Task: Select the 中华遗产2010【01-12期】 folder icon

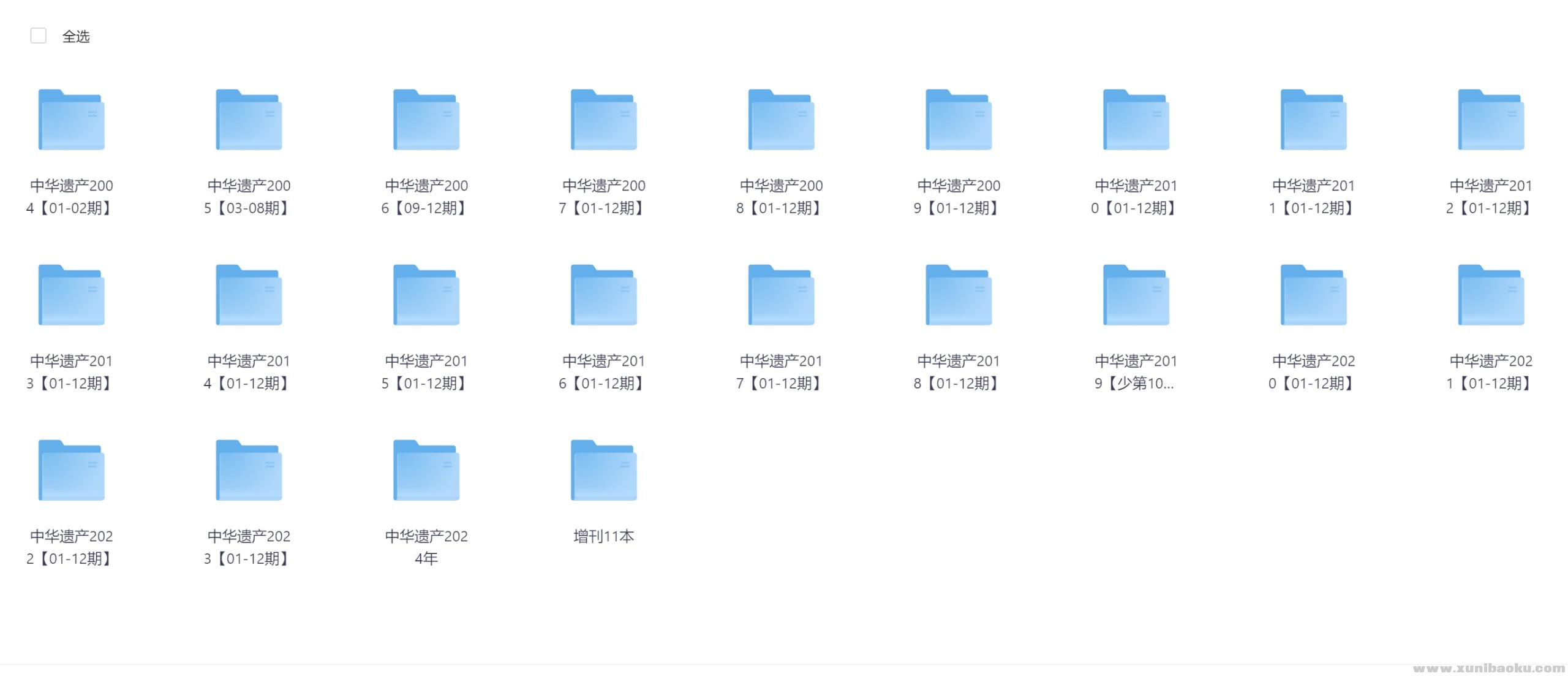Action: [x=1136, y=120]
